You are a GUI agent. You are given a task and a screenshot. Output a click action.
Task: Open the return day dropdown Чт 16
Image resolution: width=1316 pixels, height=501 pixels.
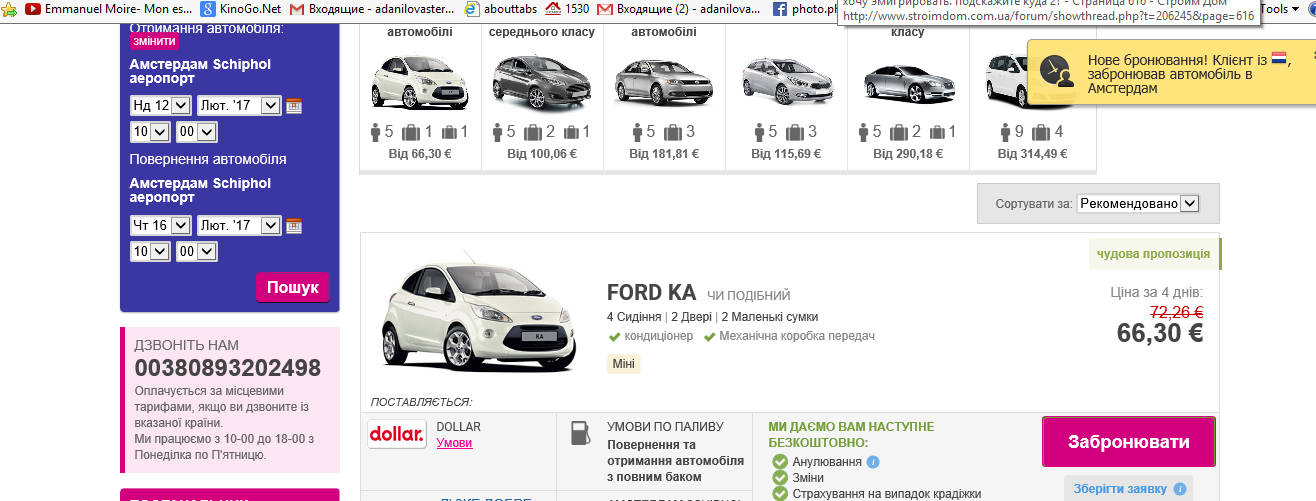[x=160, y=225]
